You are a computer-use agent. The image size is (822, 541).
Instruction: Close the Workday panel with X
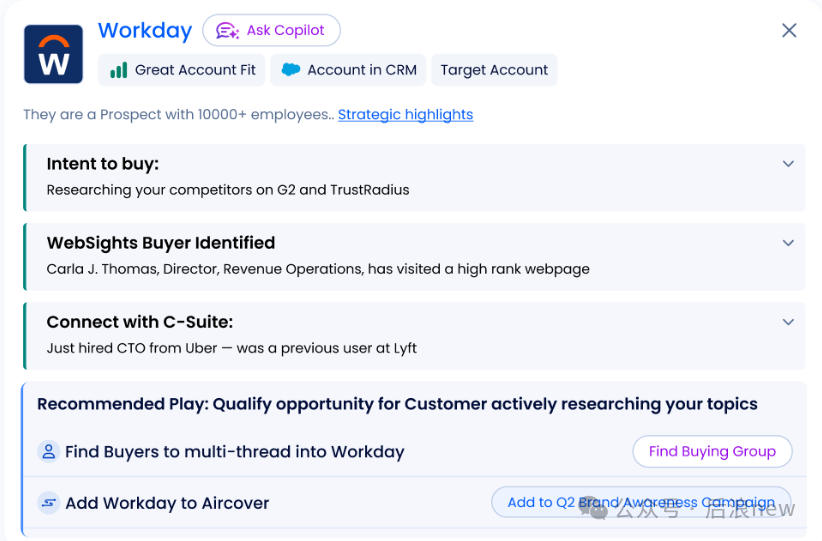coord(789,30)
